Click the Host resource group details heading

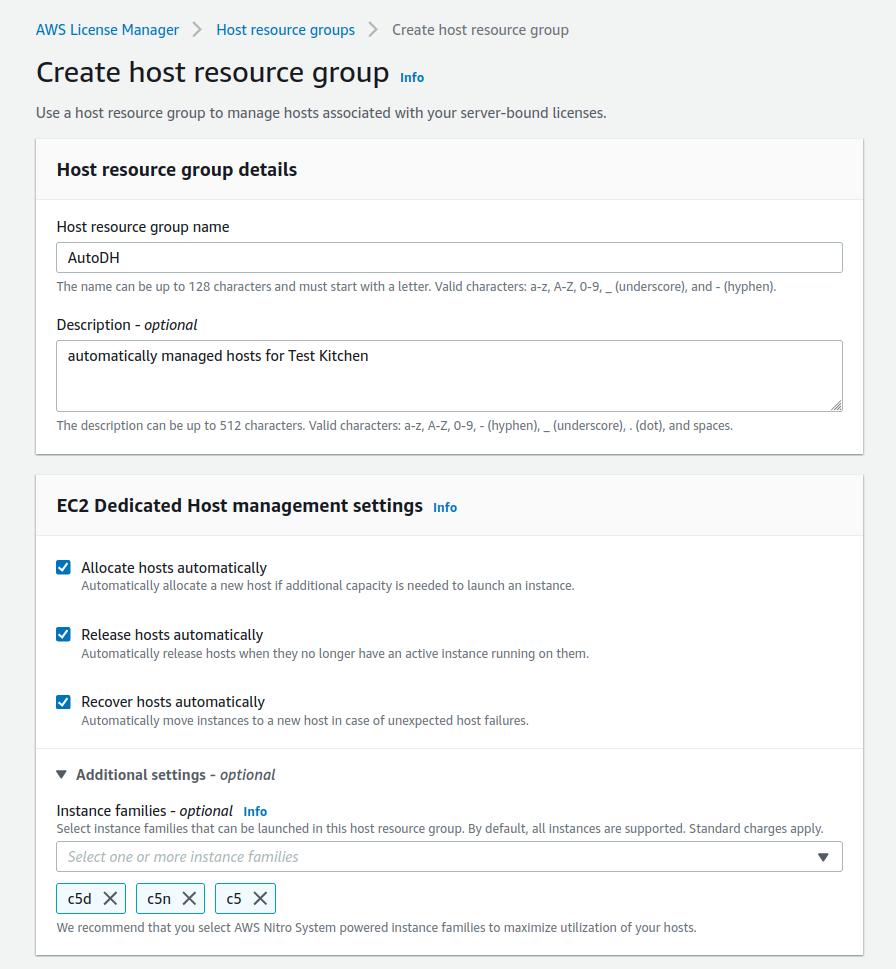click(x=177, y=169)
